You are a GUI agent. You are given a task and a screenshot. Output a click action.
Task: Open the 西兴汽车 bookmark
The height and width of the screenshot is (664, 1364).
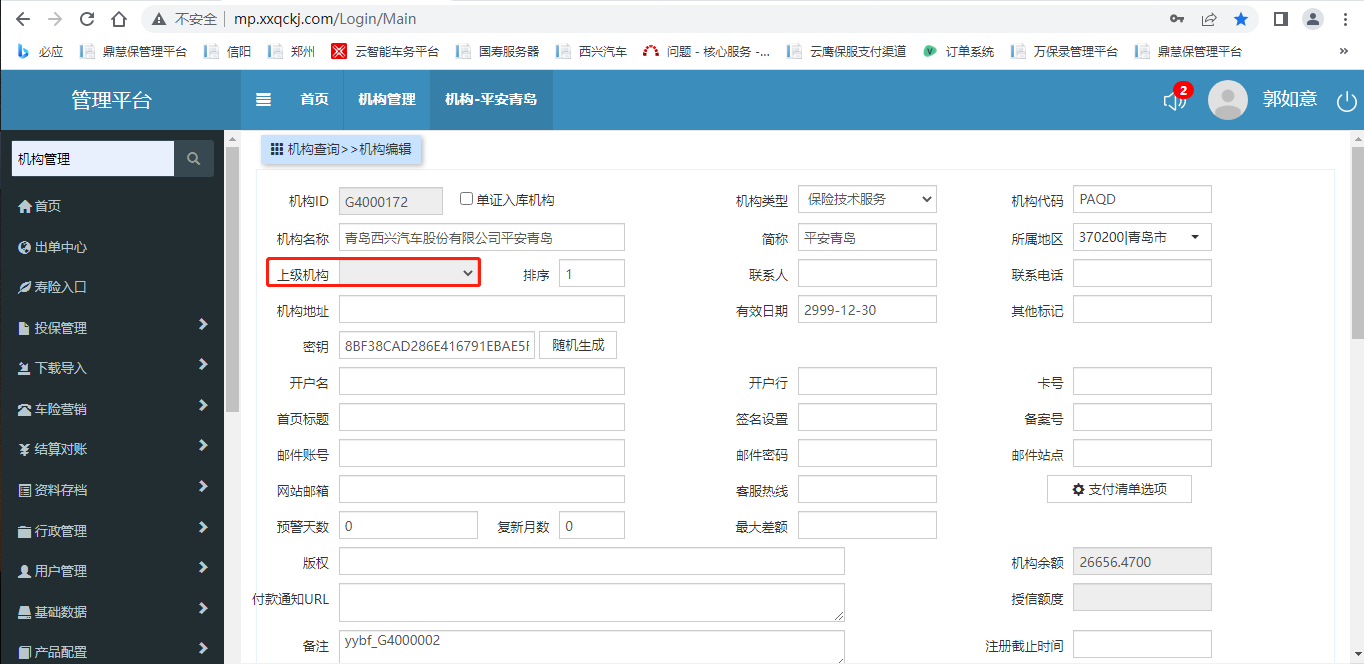point(591,51)
